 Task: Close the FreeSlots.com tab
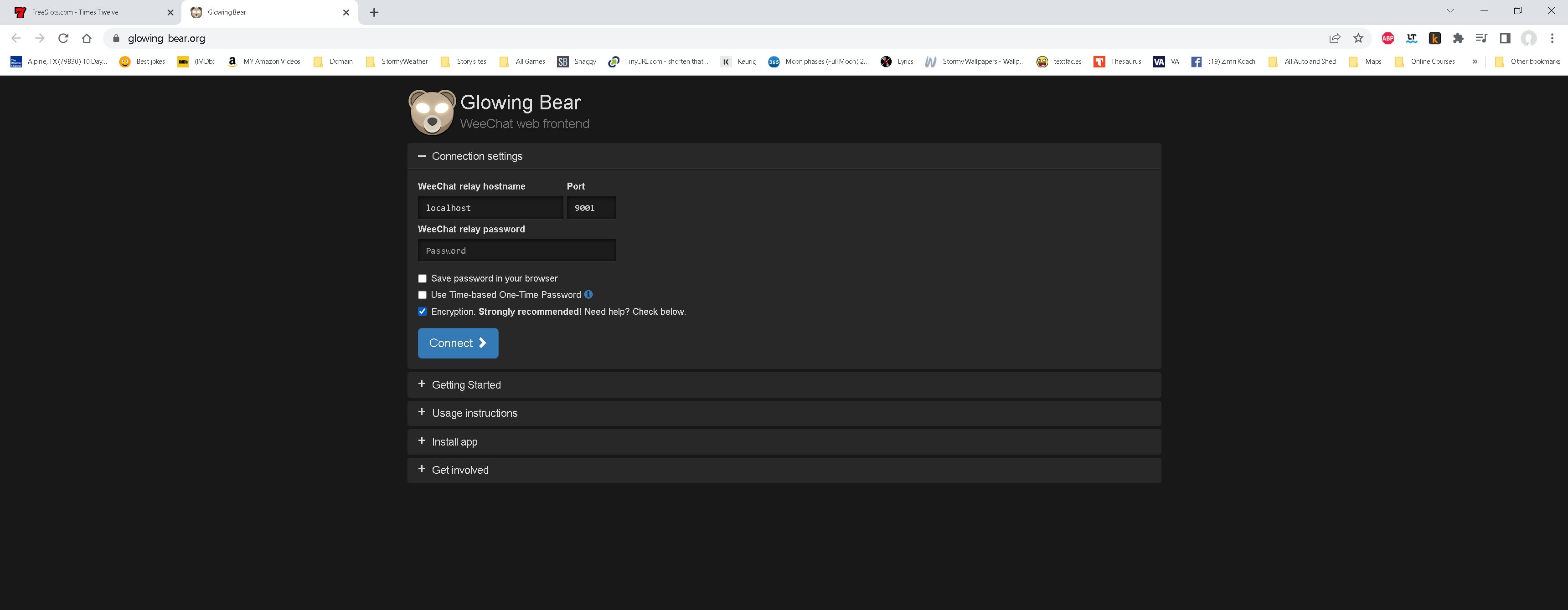170,12
